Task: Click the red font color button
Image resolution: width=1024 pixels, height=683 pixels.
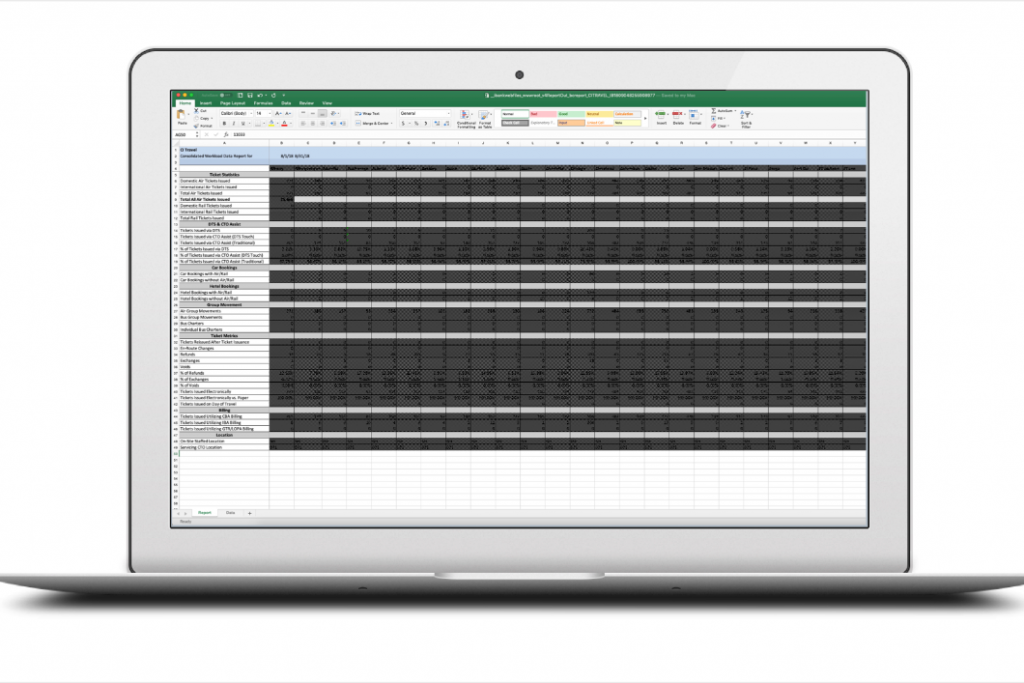Action: pyautogui.click(x=284, y=123)
